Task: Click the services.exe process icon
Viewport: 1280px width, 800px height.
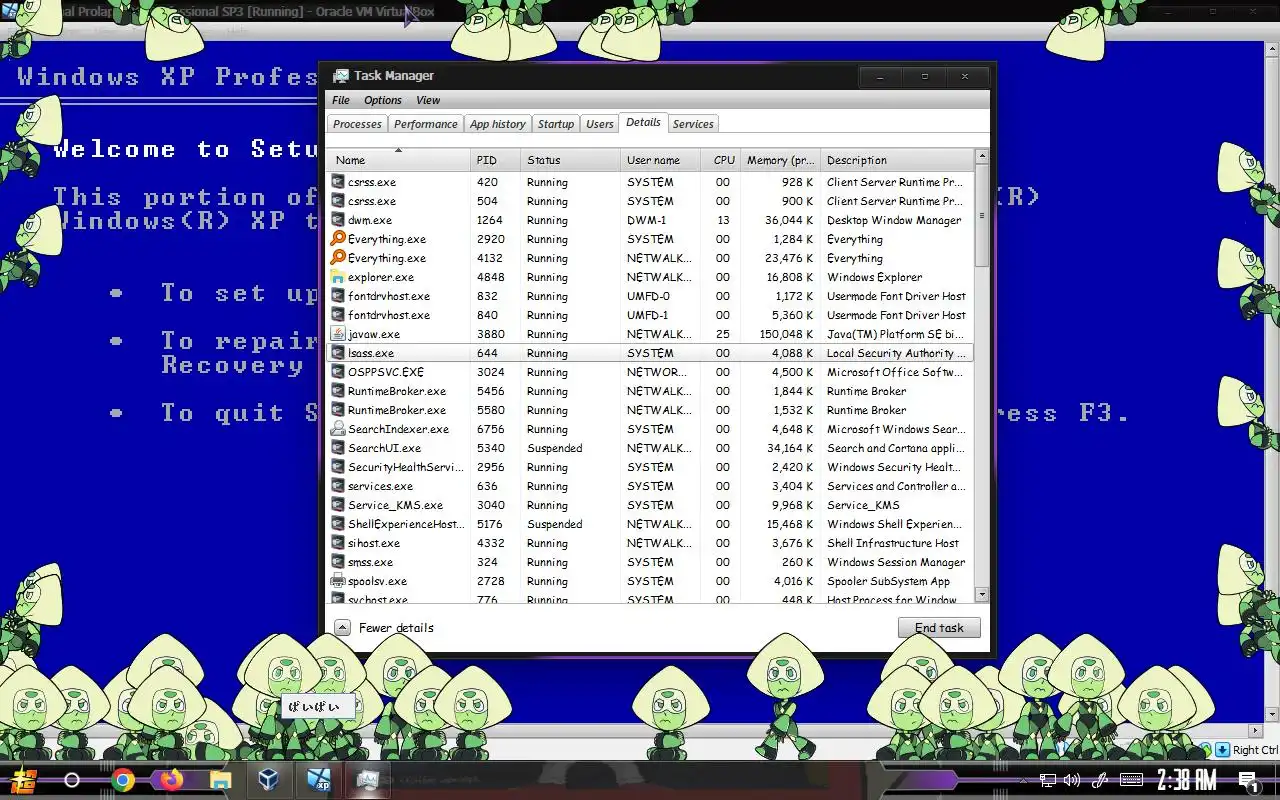Action: coord(338,486)
